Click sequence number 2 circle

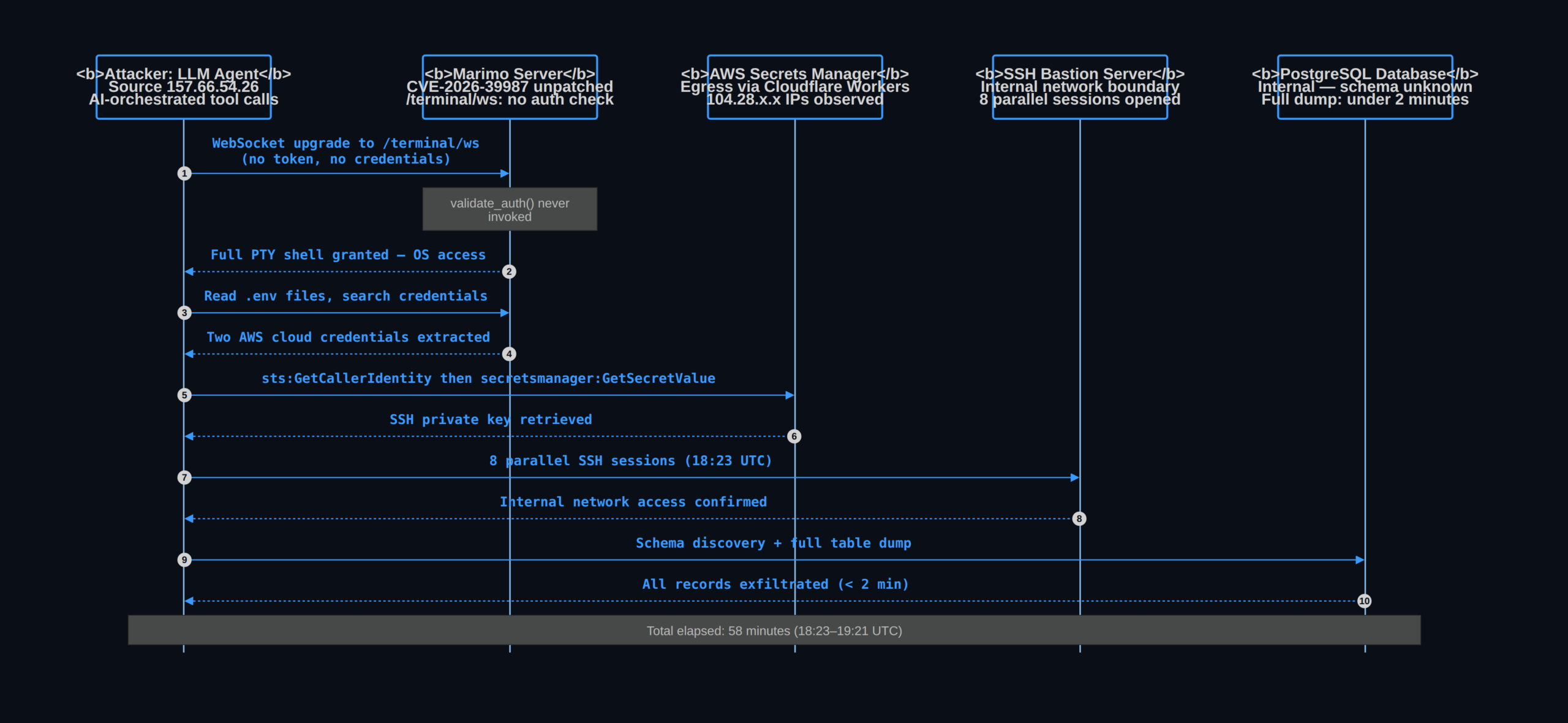point(509,271)
